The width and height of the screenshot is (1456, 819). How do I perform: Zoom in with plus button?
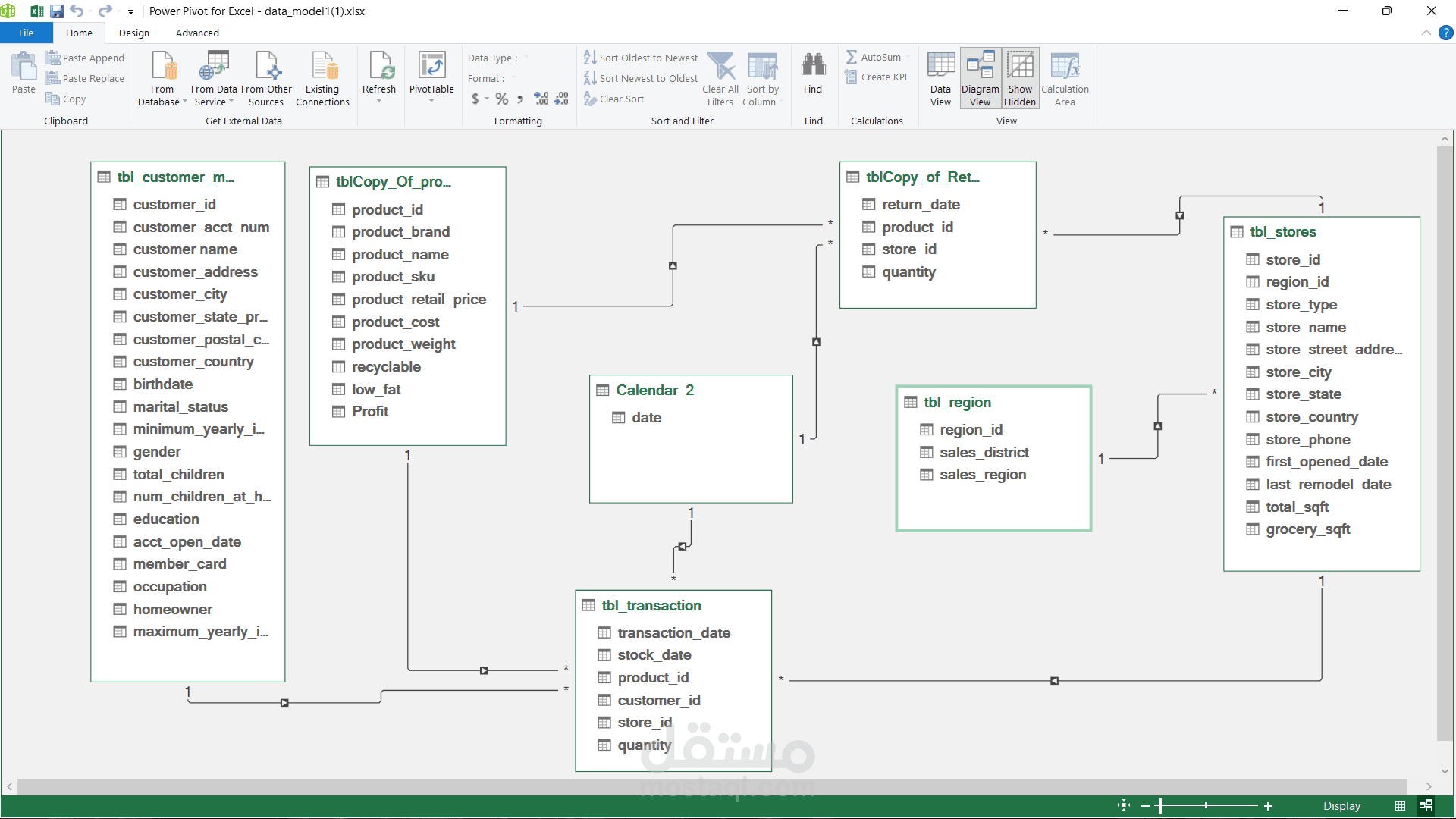click(1268, 806)
